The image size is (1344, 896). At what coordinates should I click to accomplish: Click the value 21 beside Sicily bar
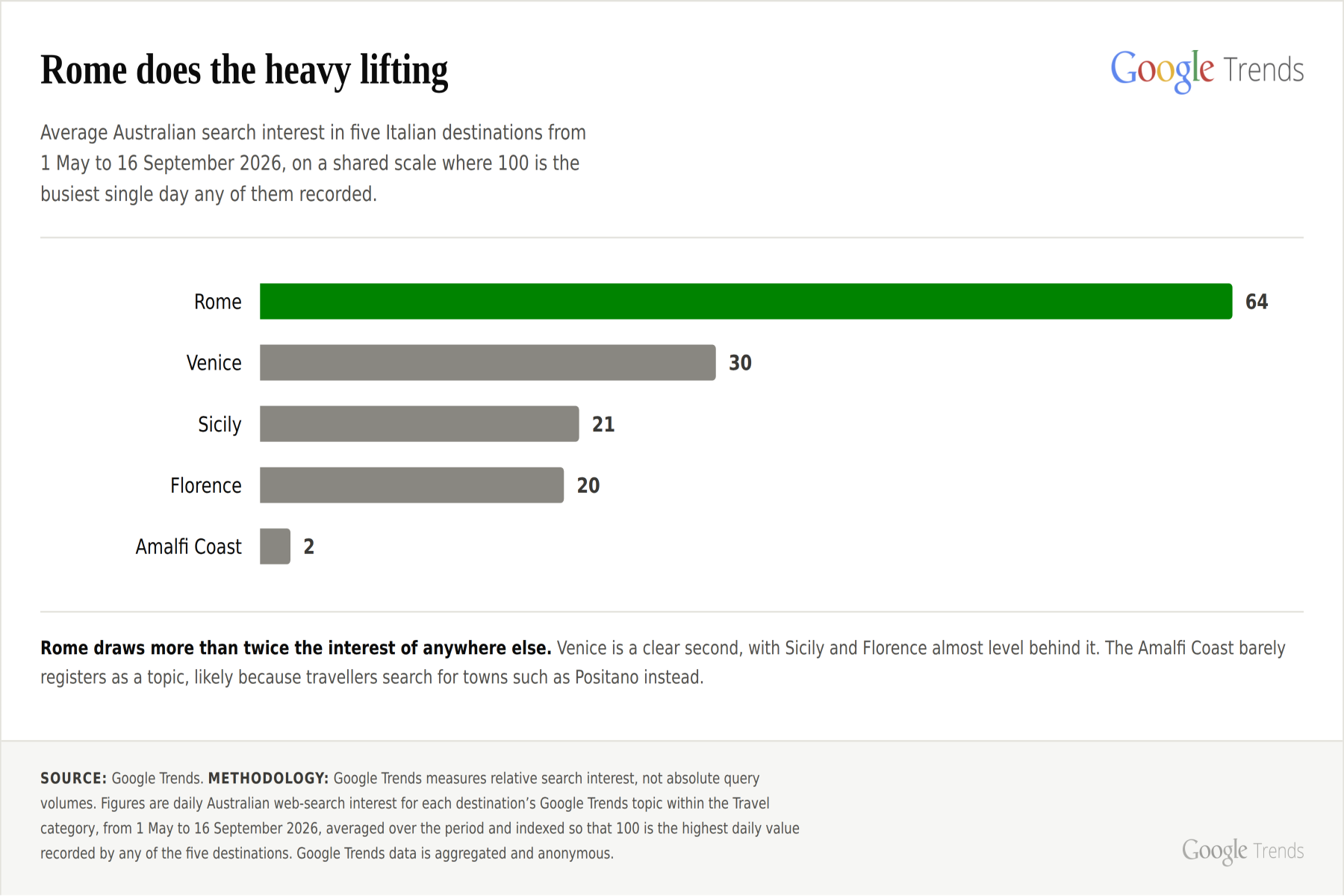click(603, 424)
